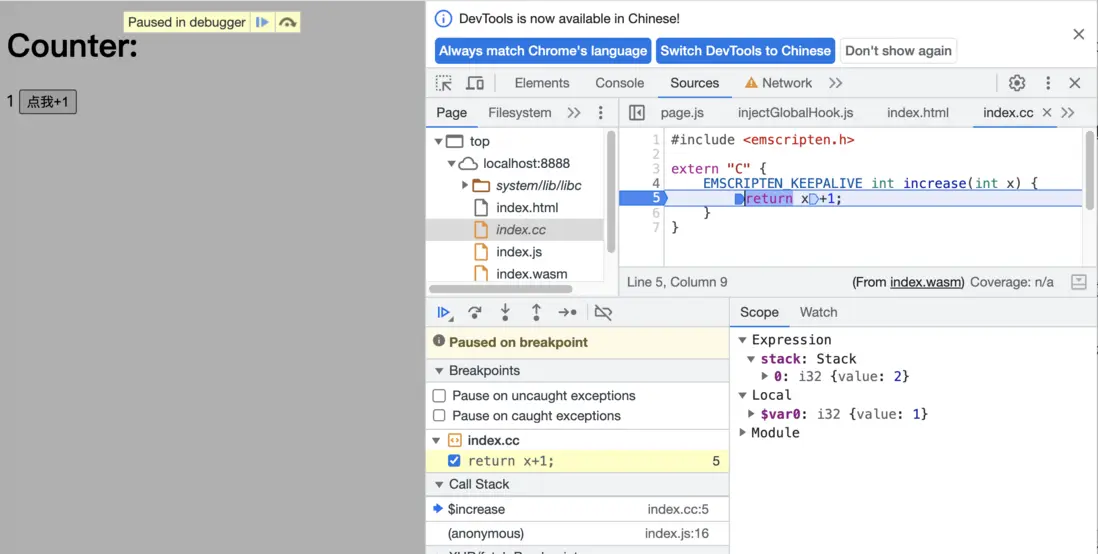Select the Page navigator tab
Image resolution: width=1098 pixels, height=554 pixels.
click(x=452, y=113)
